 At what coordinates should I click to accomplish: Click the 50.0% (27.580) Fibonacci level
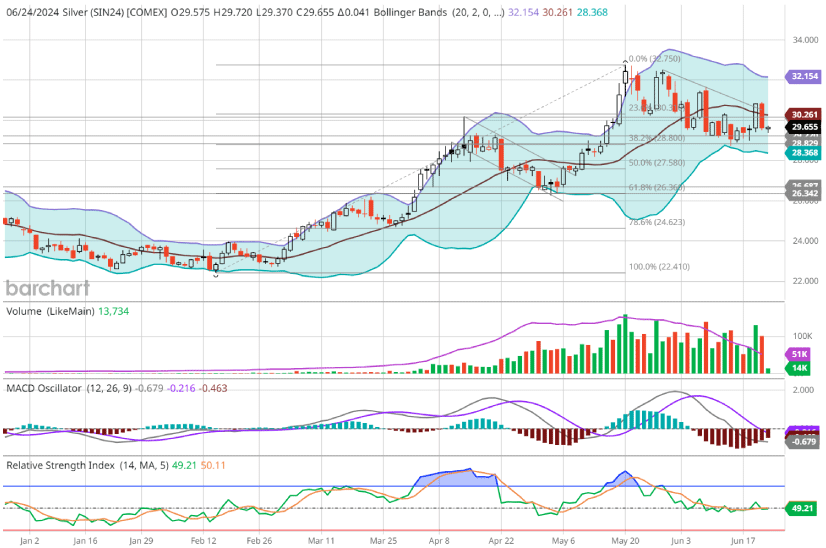(654, 162)
